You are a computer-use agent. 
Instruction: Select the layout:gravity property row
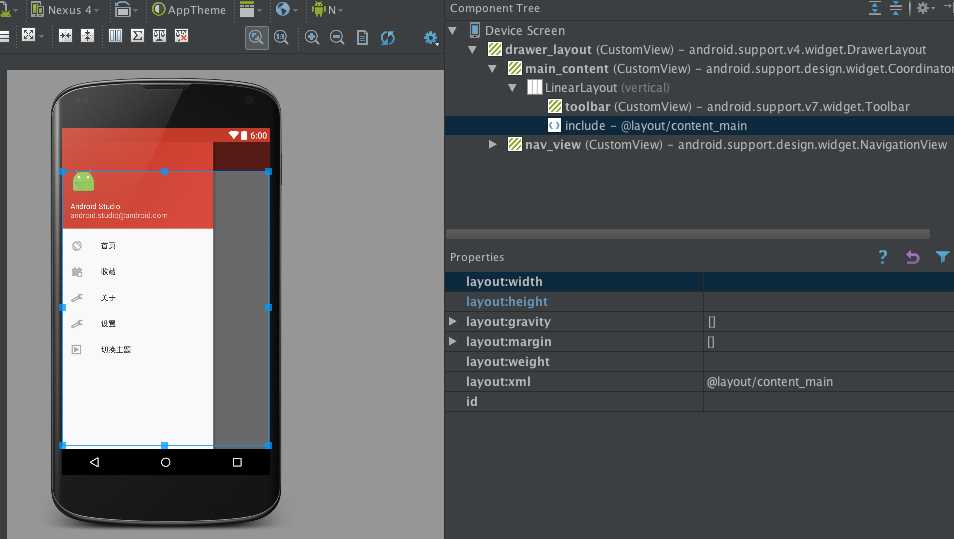click(x=699, y=321)
